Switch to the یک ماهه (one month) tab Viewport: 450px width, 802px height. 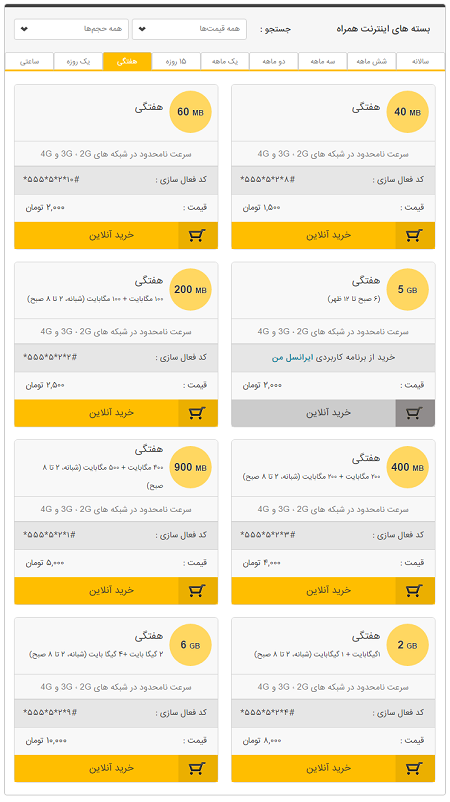pyautogui.click(x=226, y=61)
